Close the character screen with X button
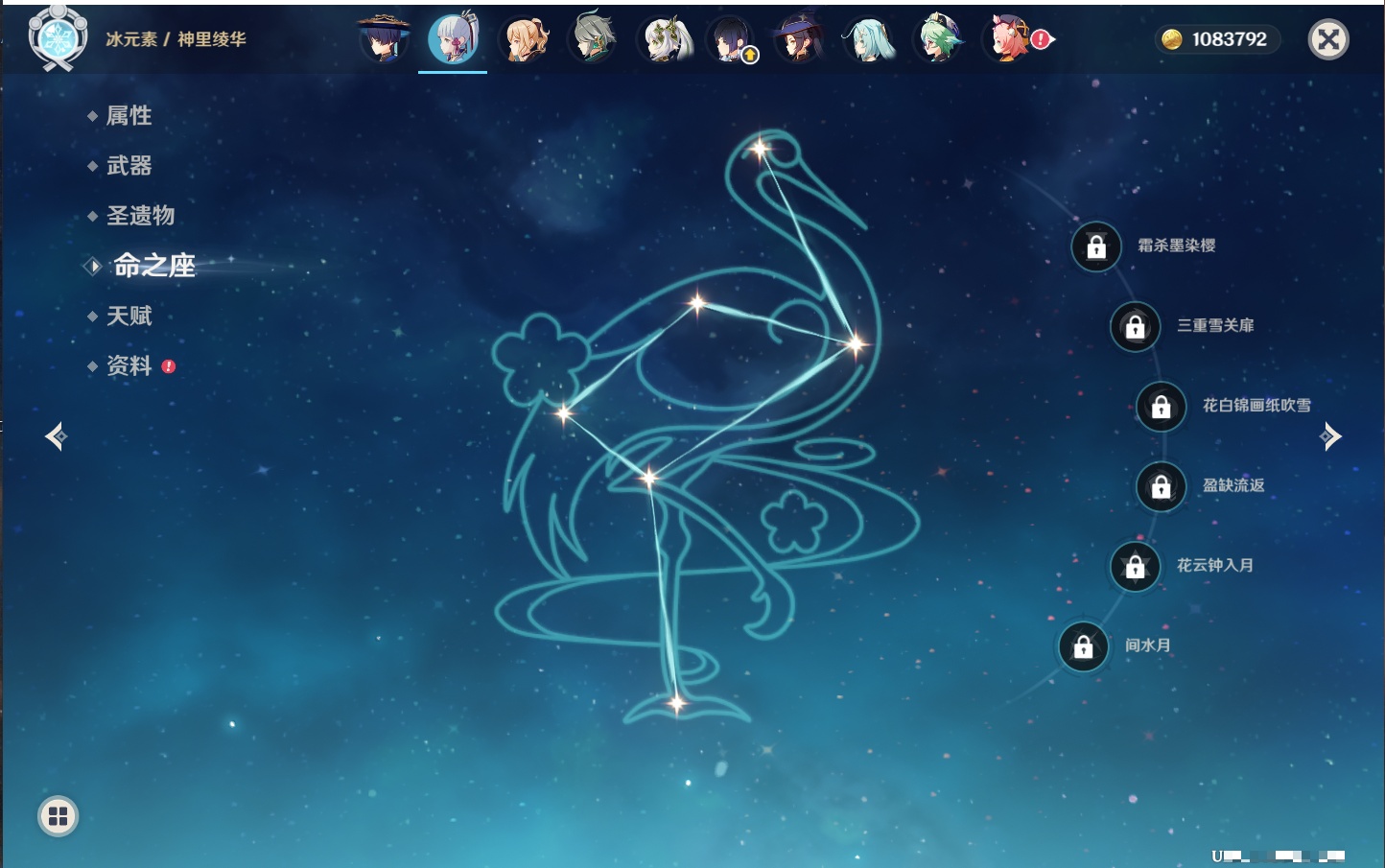The height and width of the screenshot is (868, 1385). [1328, 39]
